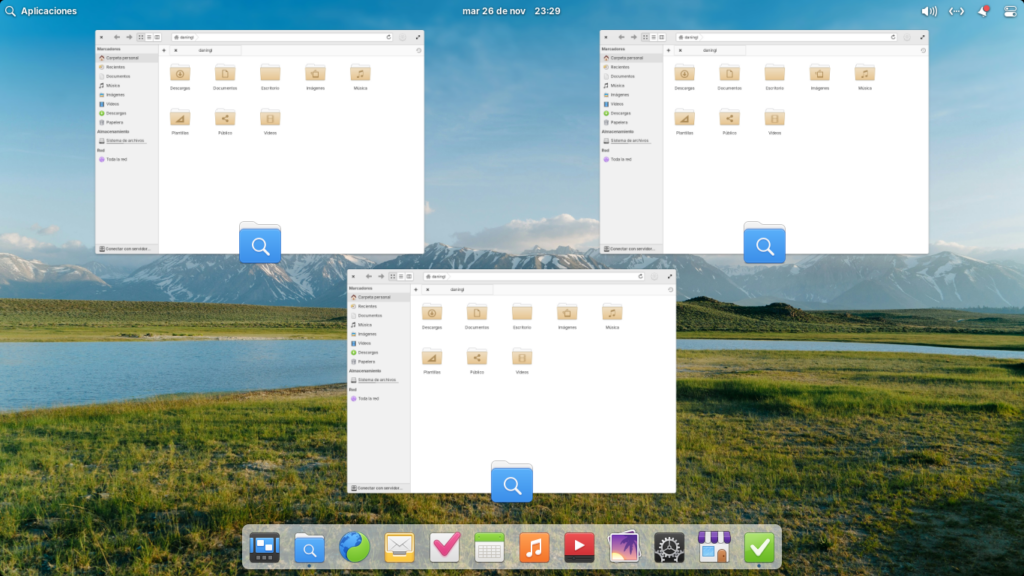Click the path bar in center Files window
The width and height of the screenshot is (1024, 576).
pyautogui.click(x=530, y=276)
